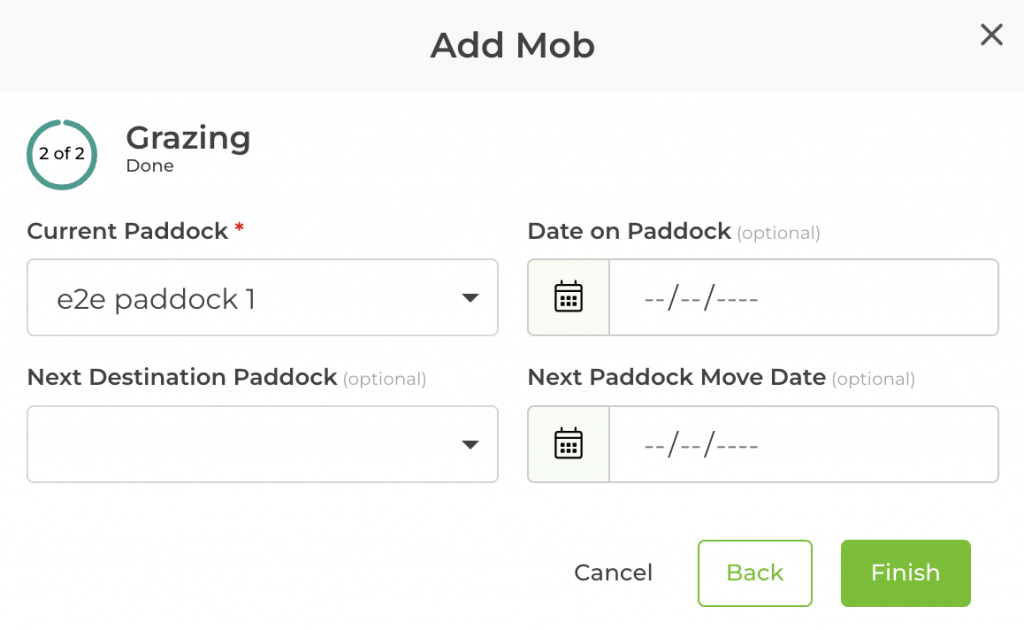Expand Current Paddock dropdown arrow

point(470,298)
